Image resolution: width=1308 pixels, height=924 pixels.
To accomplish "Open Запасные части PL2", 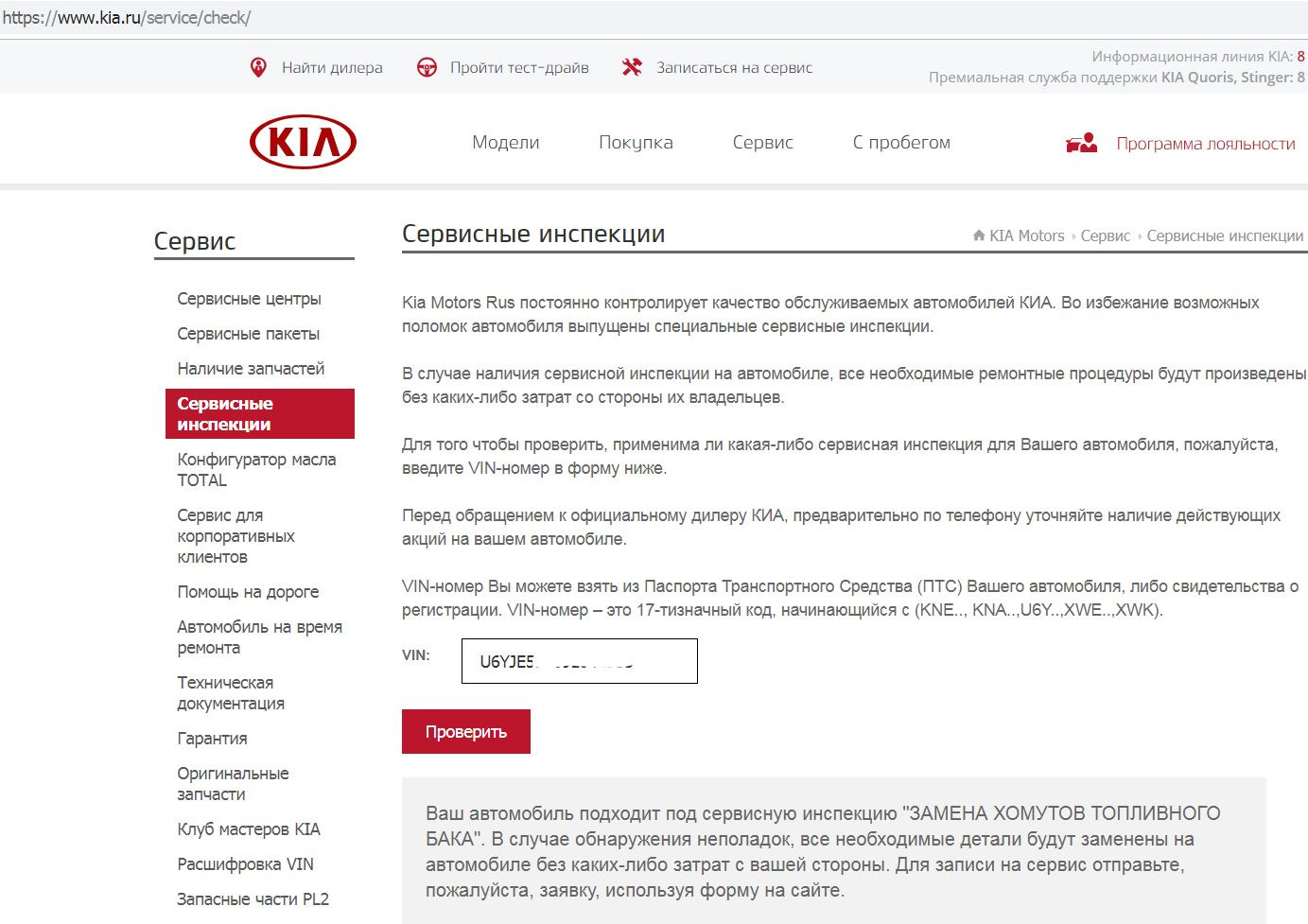I will (253, 899).
